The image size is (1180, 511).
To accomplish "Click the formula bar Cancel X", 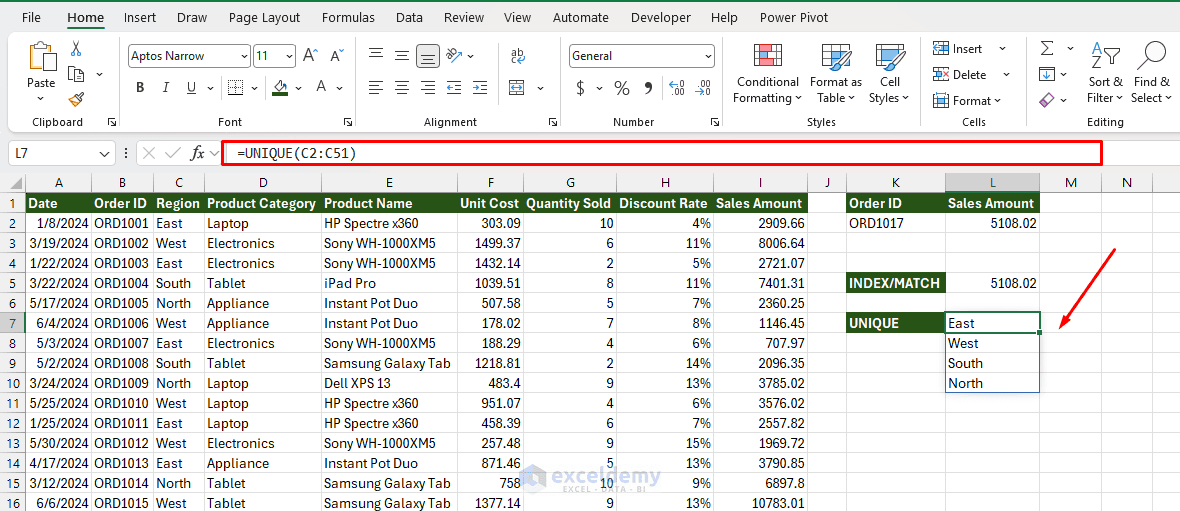I will 148,153.
